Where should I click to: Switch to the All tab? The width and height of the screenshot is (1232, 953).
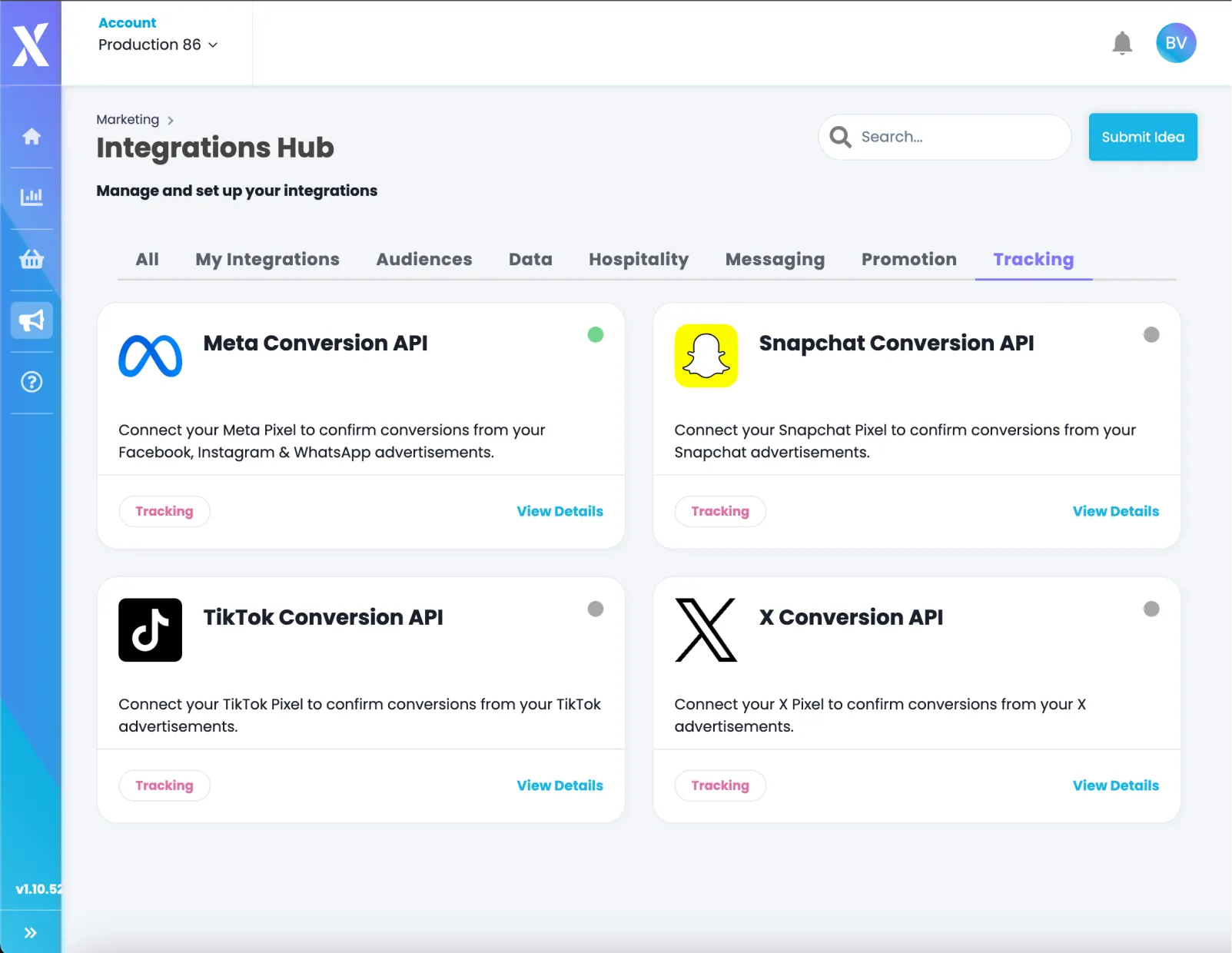[148, 260]
